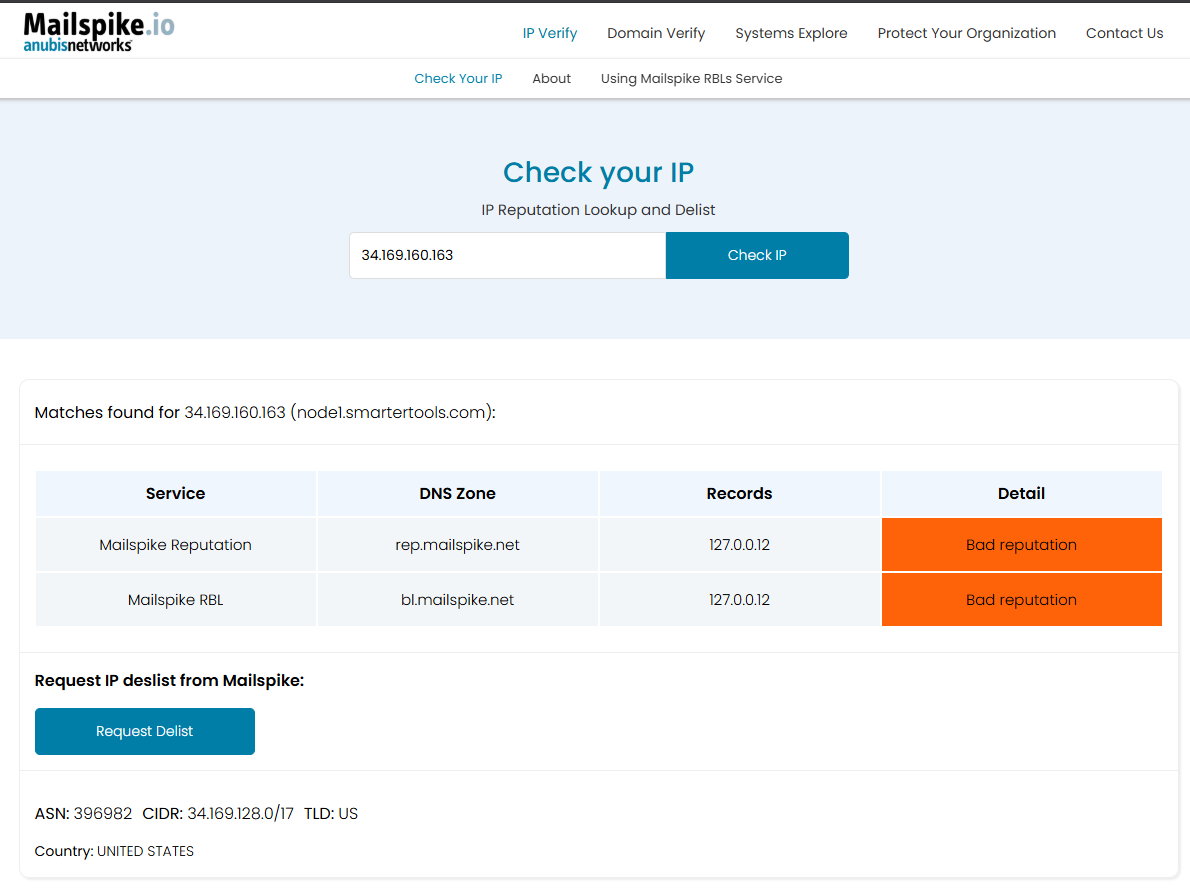Select the Check Your IP tab

(458, 78)
